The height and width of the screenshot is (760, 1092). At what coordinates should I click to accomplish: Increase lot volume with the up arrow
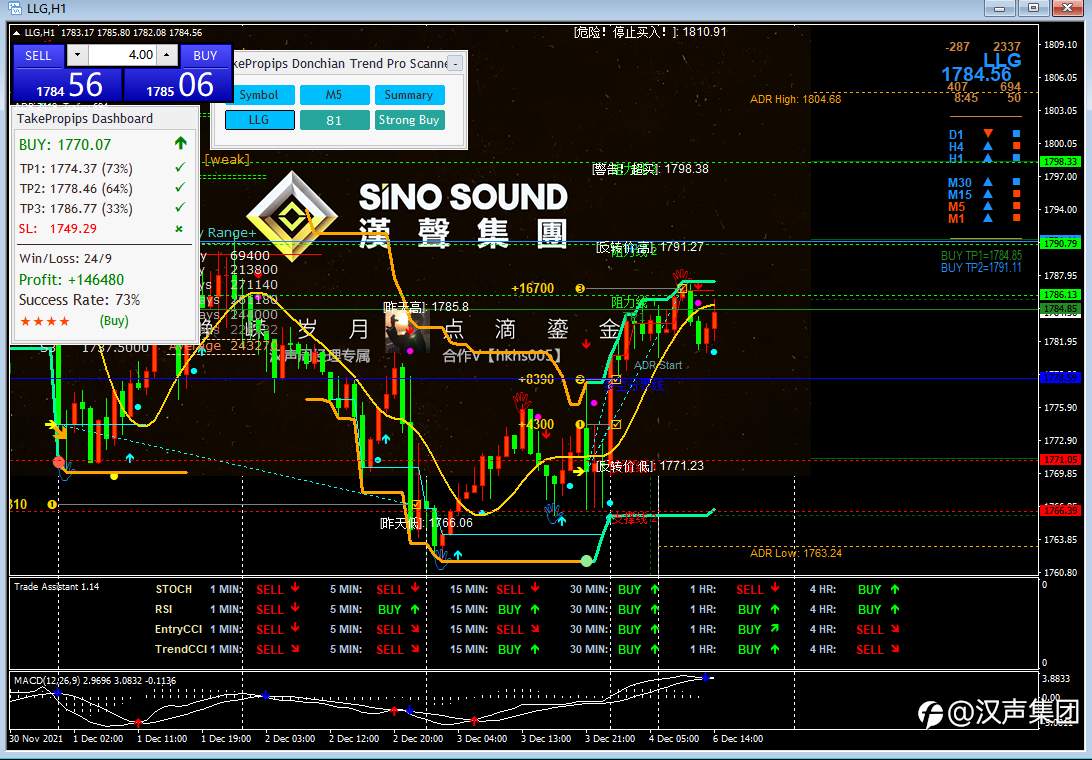[166, 55]
